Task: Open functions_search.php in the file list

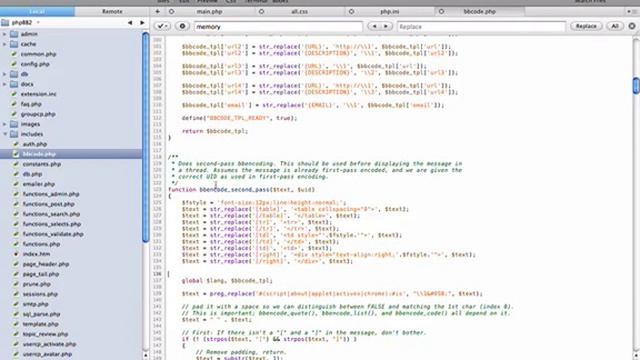Action: (51, 214)
